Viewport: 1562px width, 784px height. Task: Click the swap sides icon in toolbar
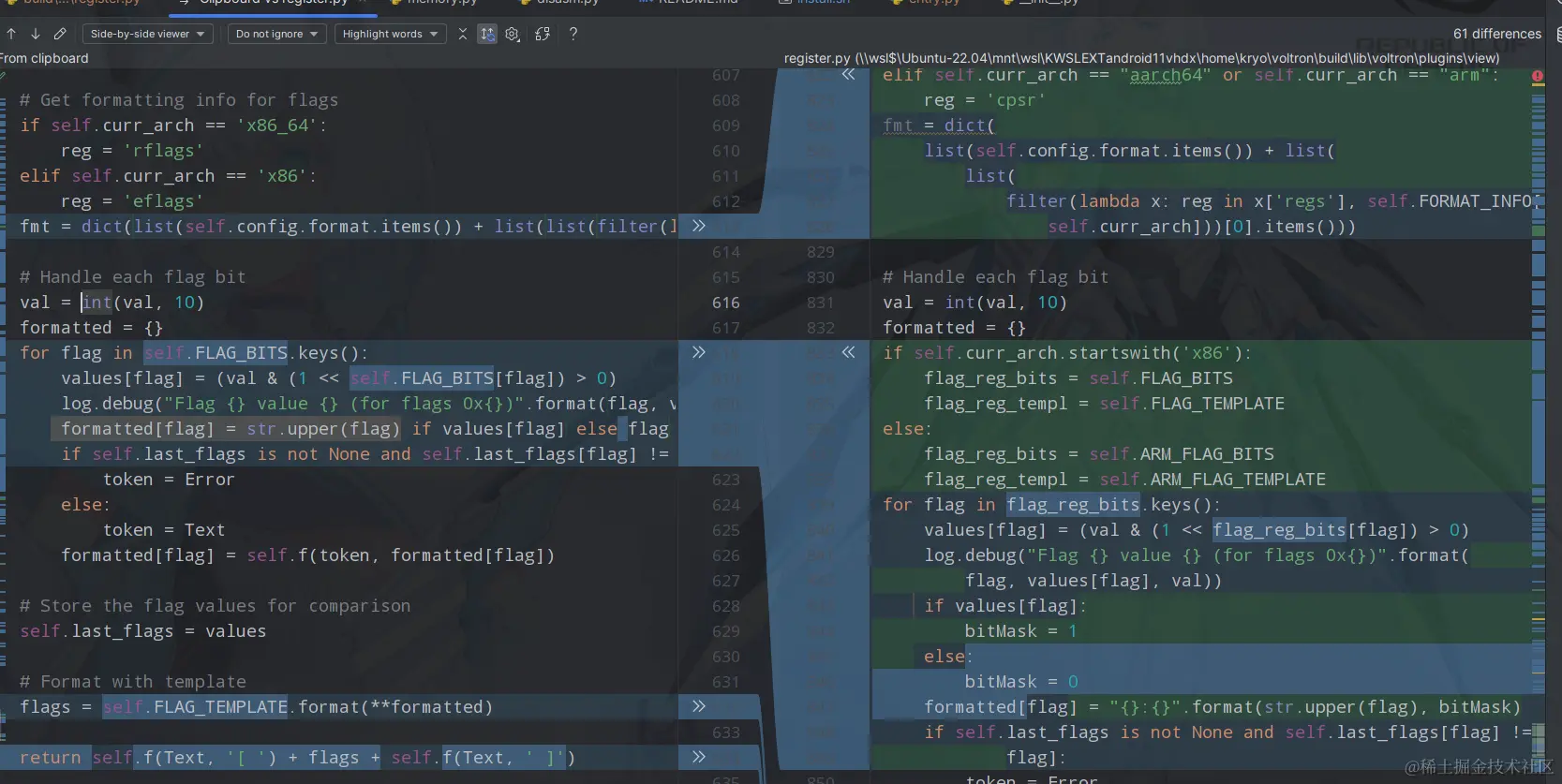[x=543, y=34]
